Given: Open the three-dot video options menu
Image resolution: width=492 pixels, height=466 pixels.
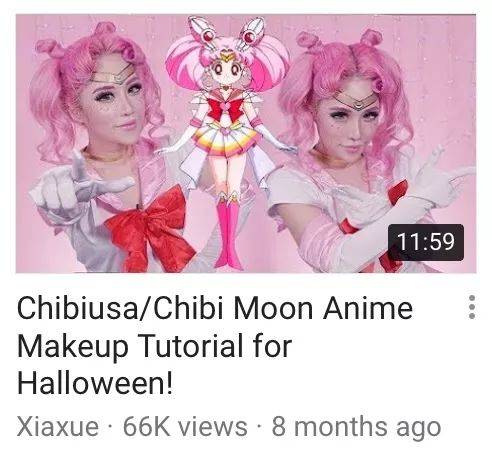Looking at the screenshot, I should pyautogui.click(x=471, y=307).
